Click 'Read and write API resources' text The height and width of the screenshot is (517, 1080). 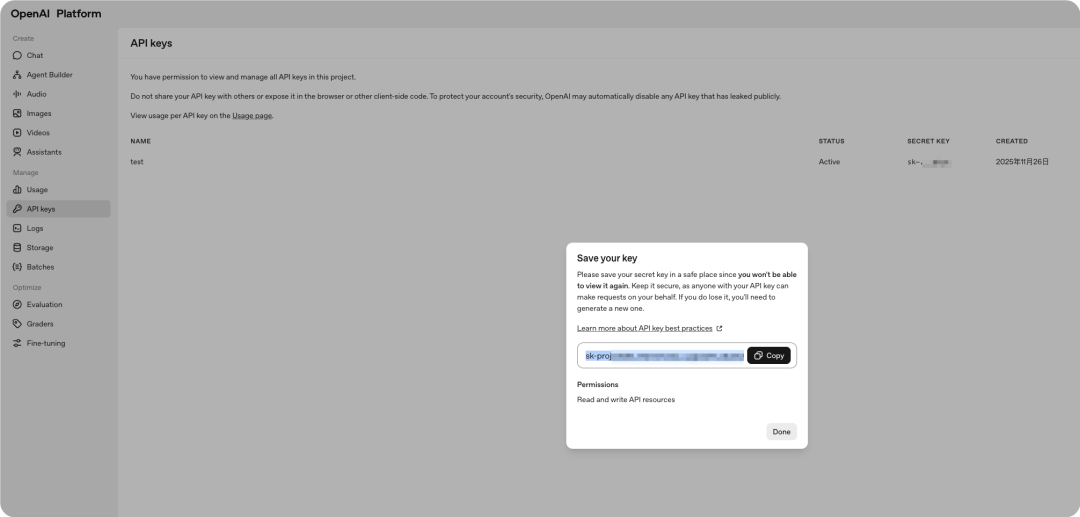pos(626,399)
